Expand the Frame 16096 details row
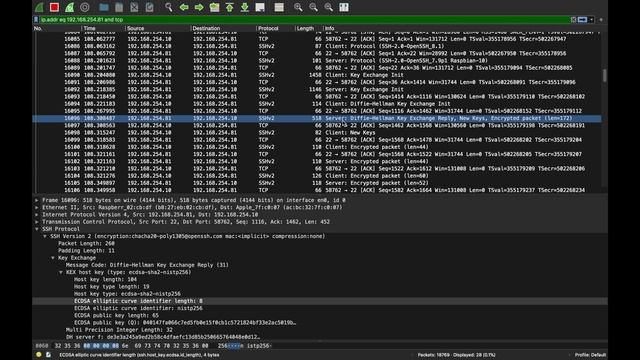The image size is (640, 360). tap(37, 200)
